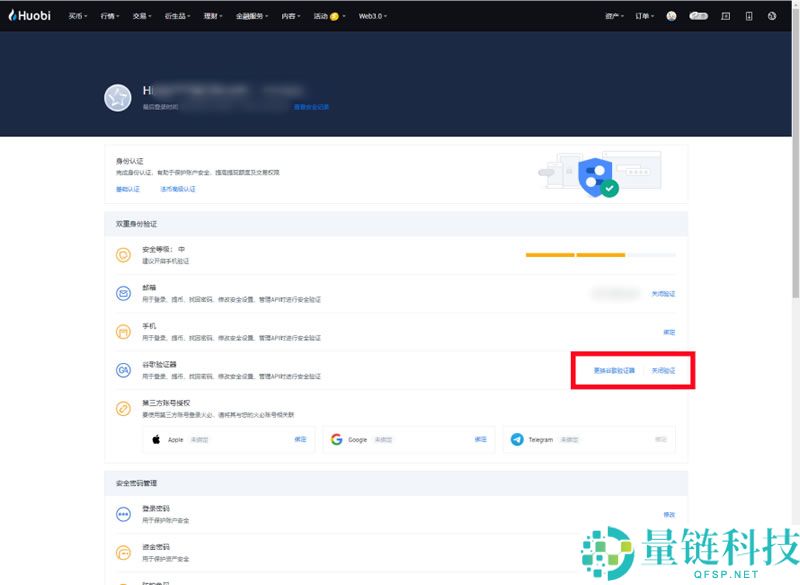
Task: Open the Web3.0 menu
Action: [371, 15]
